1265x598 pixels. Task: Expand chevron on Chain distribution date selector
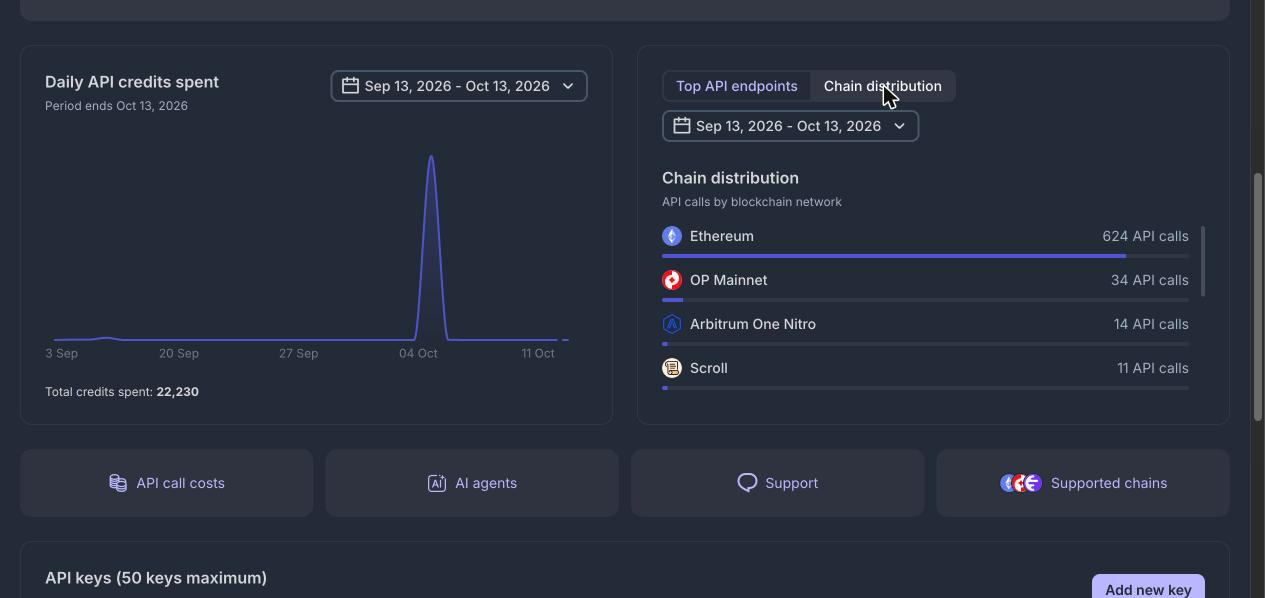tap(899, 126)
